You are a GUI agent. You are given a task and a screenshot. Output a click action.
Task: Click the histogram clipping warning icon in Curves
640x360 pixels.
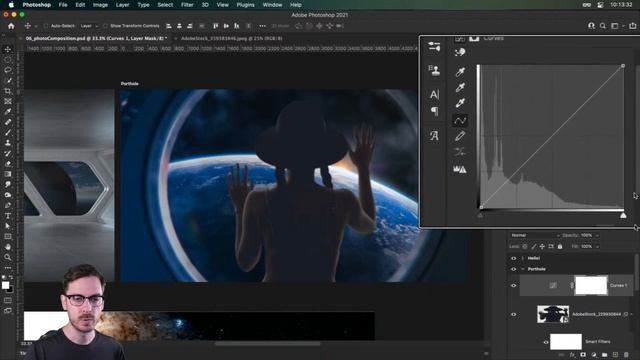pyautogui.click(x=460, y=169)
